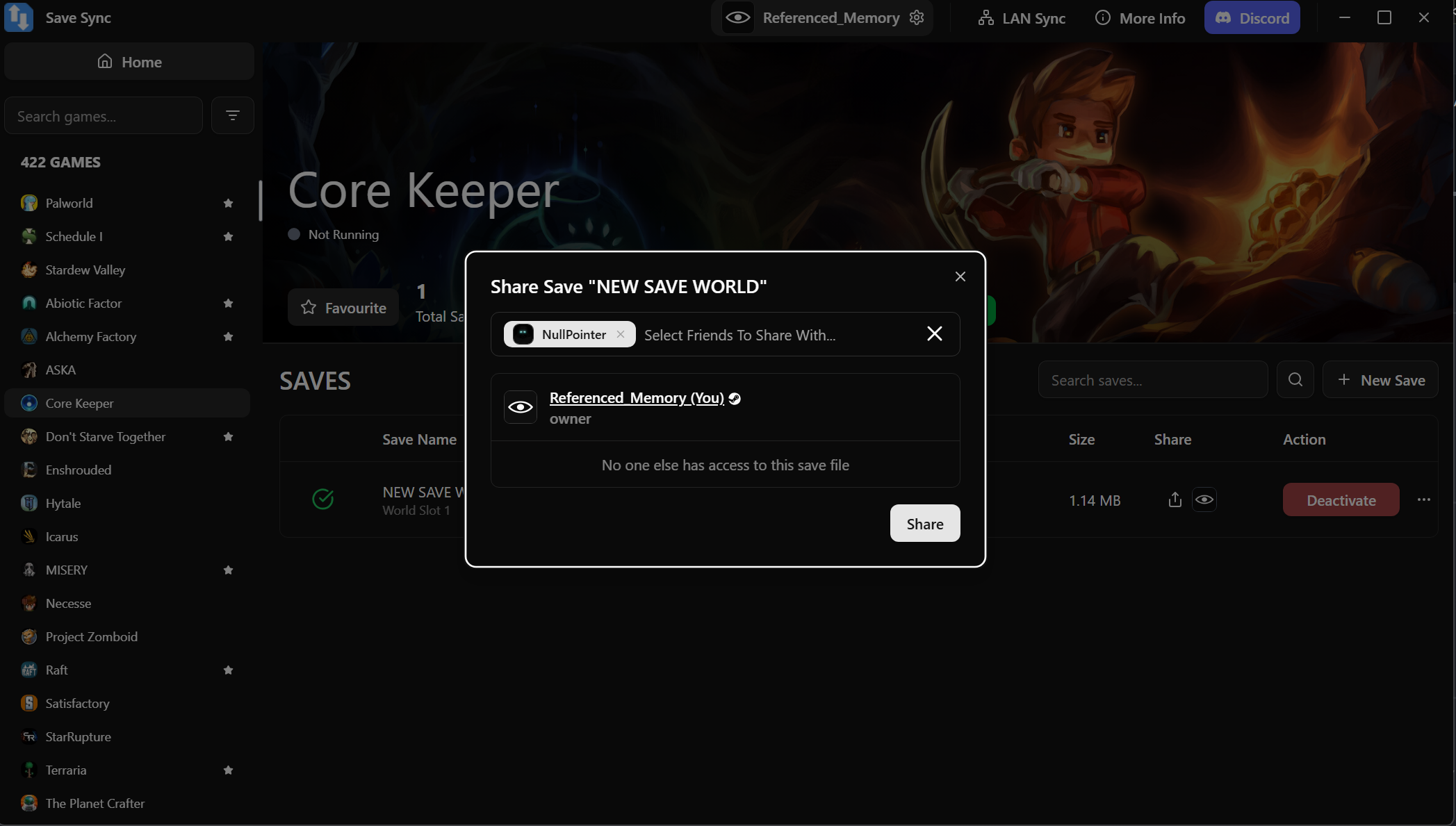This screenshot has height=826, width=1456.
Task: Open the Discord link button
Action: [1252, 18]
